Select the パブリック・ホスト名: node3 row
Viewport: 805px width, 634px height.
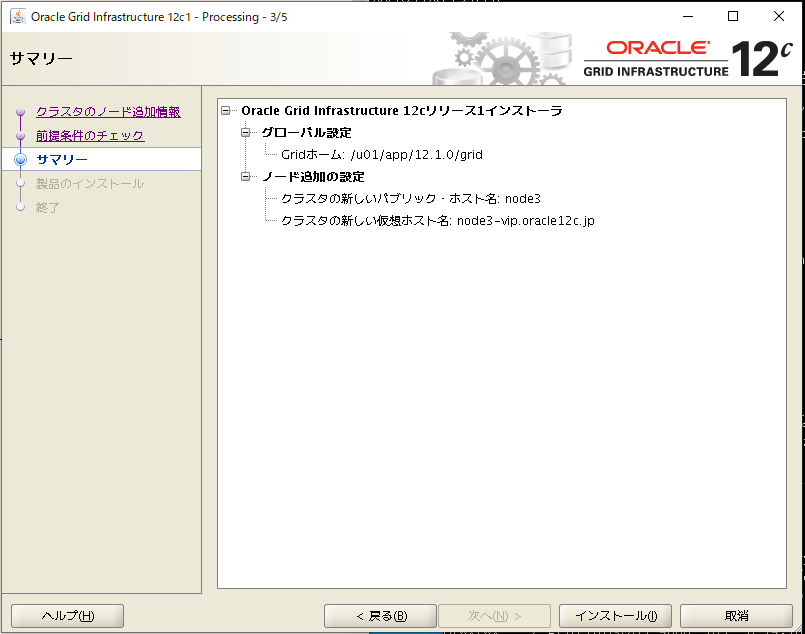tap(411, 199)
